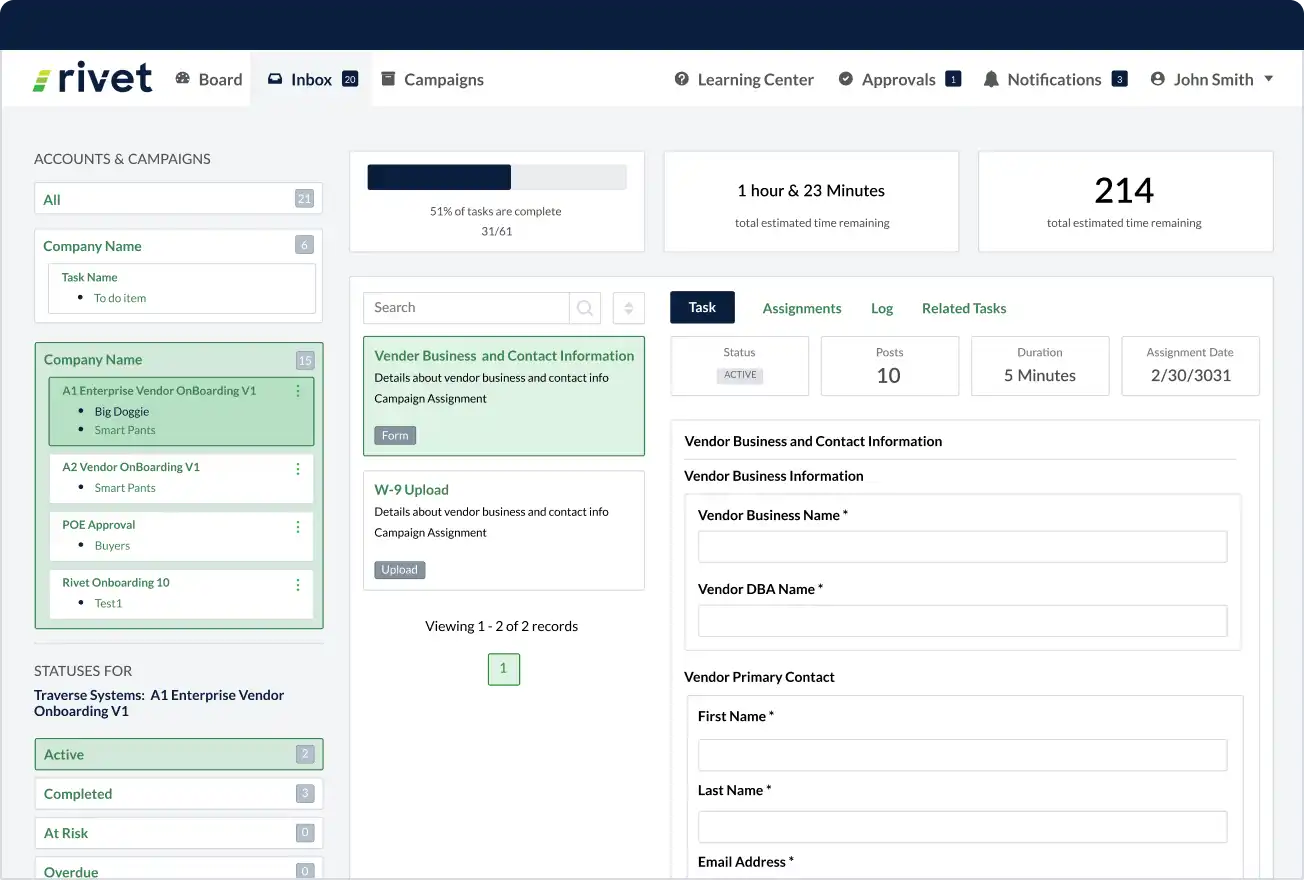Image resolution: width=1304 pixels, height=880 pixels.
Task: Select the Completed status filter
Action: [x=178, y=793]
